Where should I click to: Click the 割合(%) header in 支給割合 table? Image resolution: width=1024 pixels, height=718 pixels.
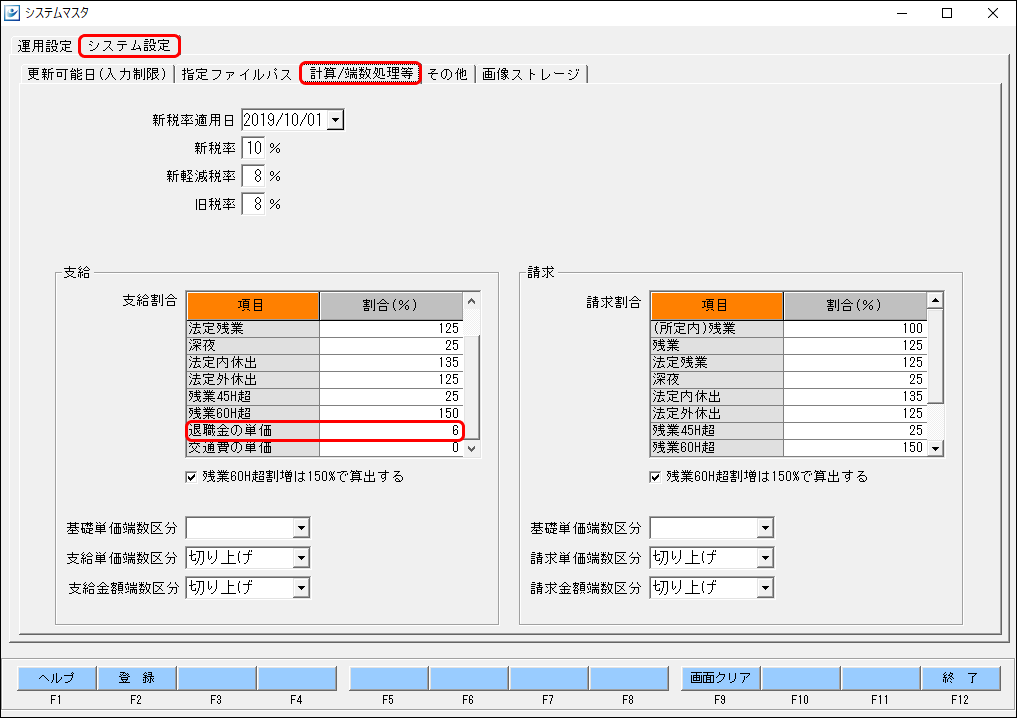391,306
